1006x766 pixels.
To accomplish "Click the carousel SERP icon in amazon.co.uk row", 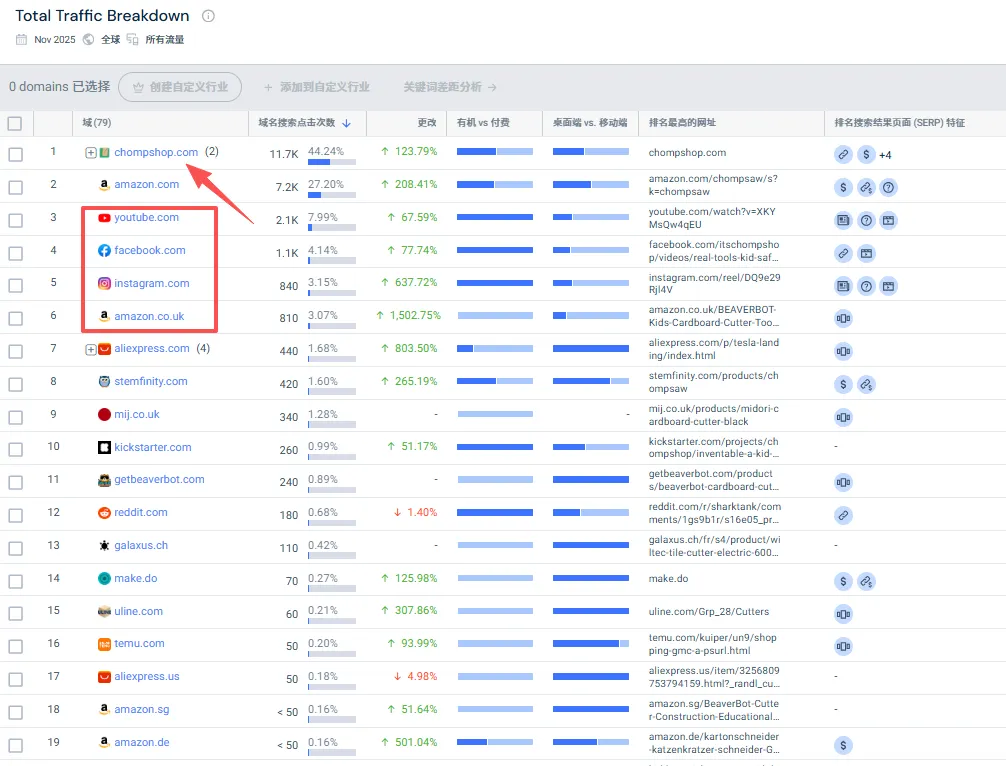I will click(x=843, y=318).
